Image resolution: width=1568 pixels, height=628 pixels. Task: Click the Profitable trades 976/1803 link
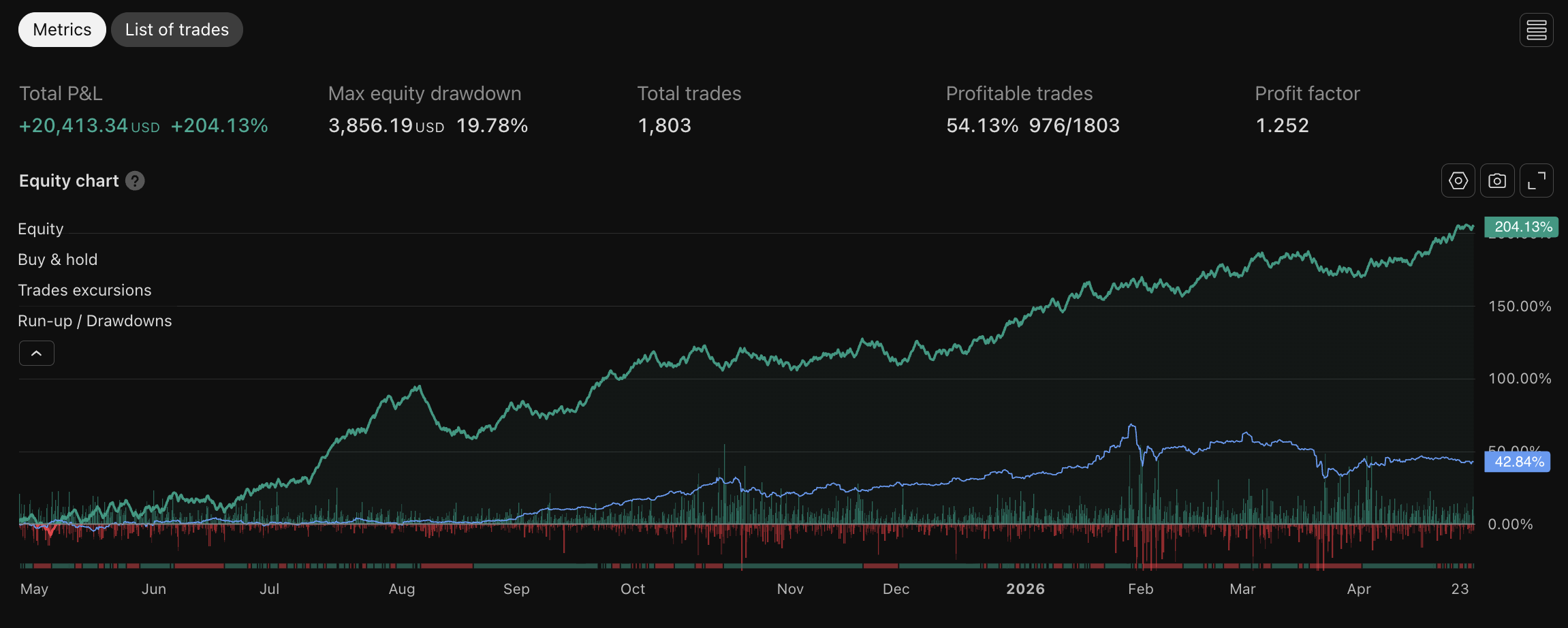1073,125
